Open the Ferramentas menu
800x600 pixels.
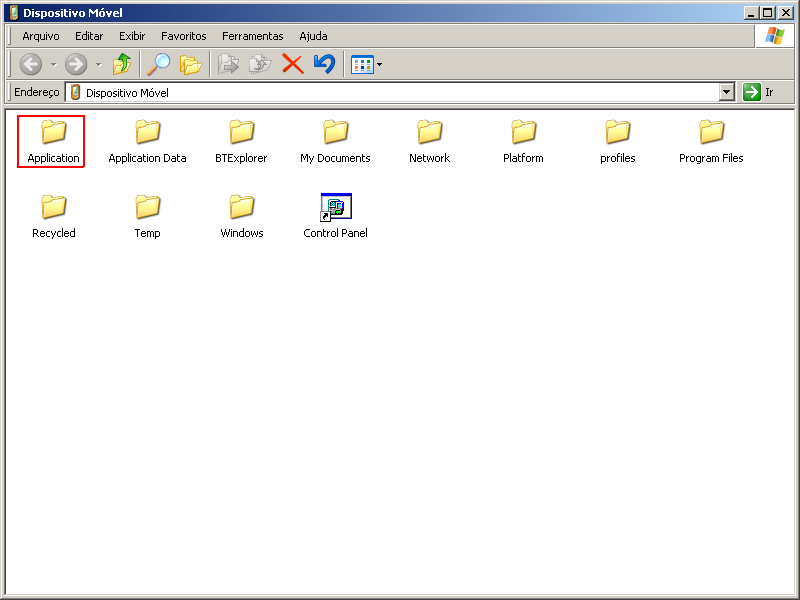253,36
